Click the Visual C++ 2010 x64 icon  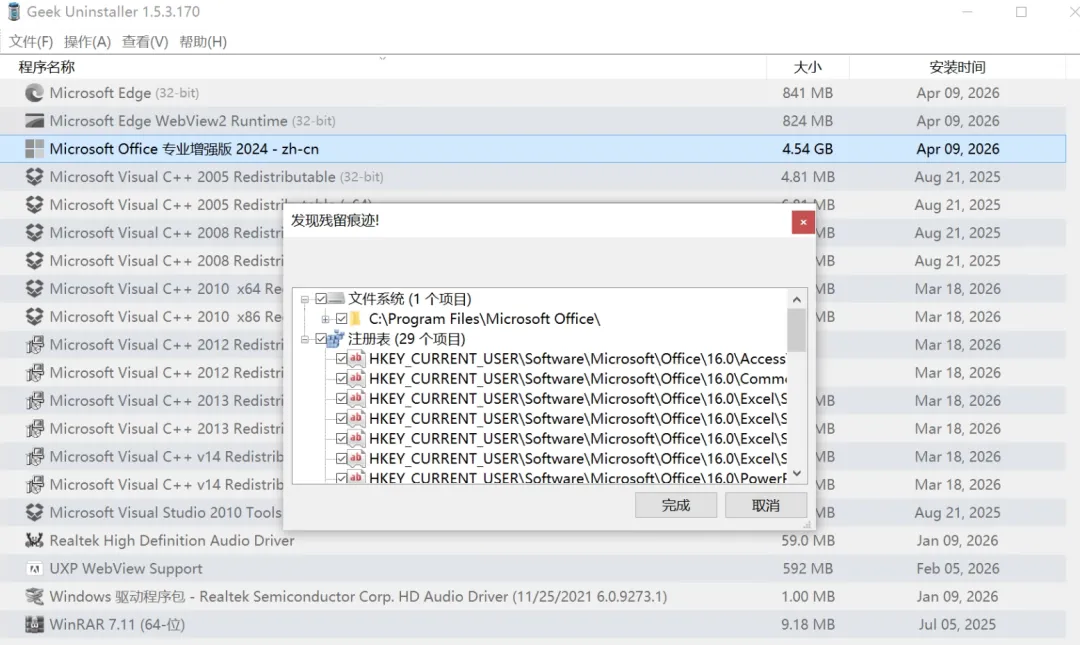[x=34, y=289]
